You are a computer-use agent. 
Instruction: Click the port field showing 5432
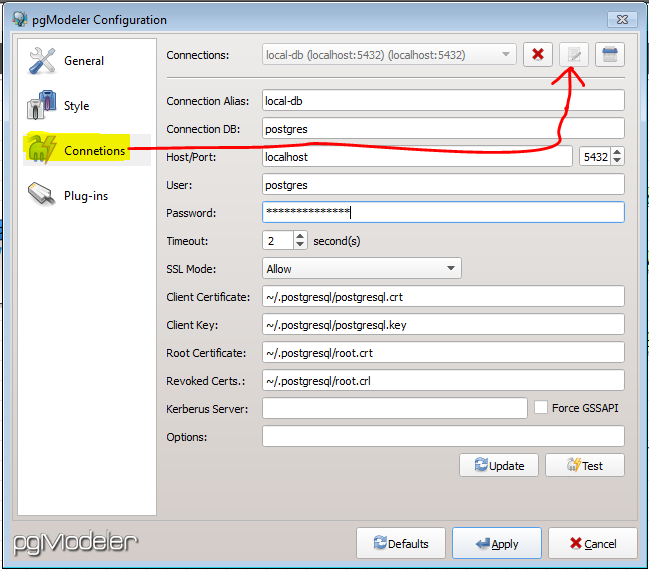point(595,156)
